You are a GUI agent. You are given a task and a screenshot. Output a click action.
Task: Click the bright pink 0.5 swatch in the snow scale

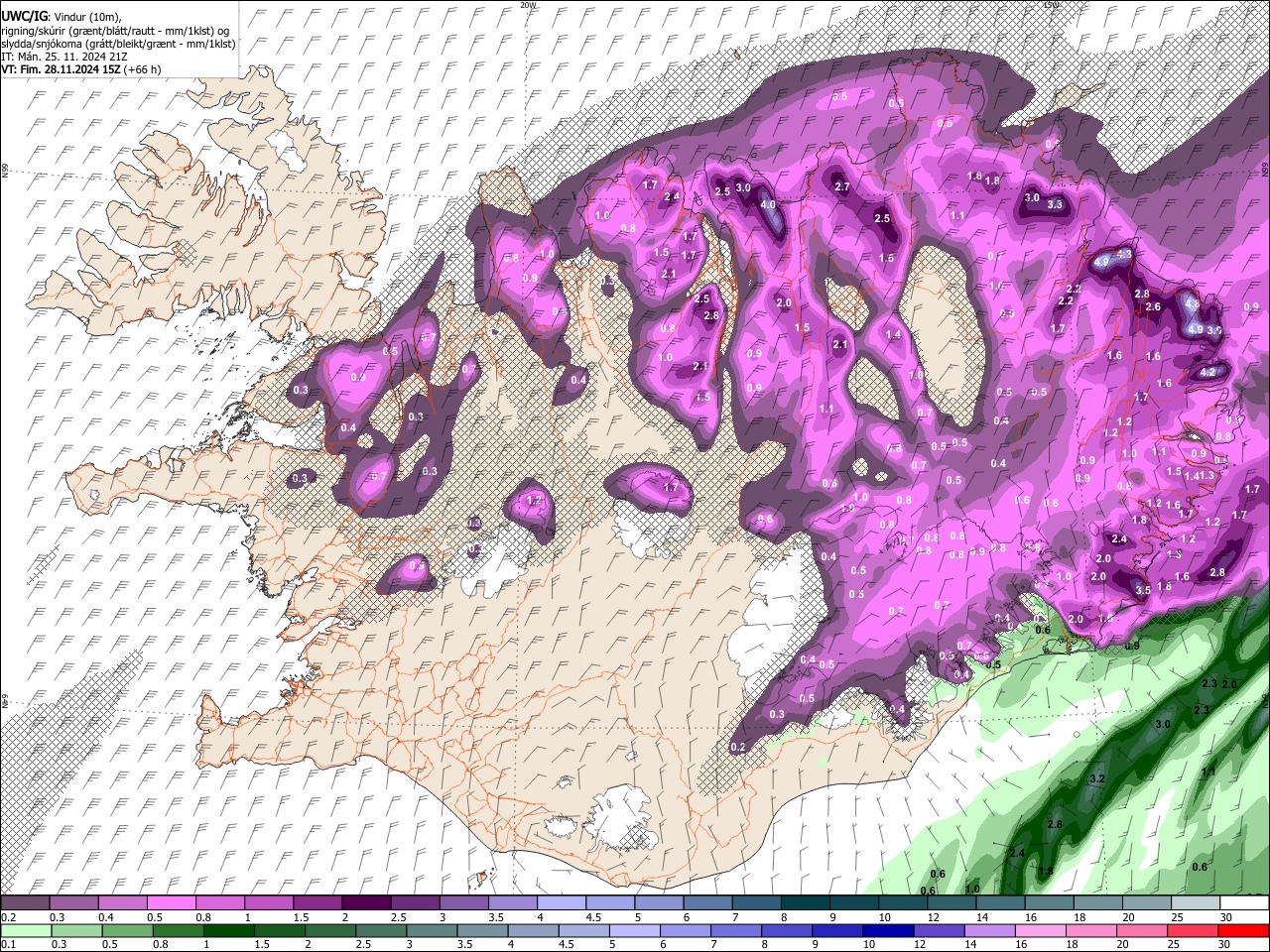click(171, 903)
